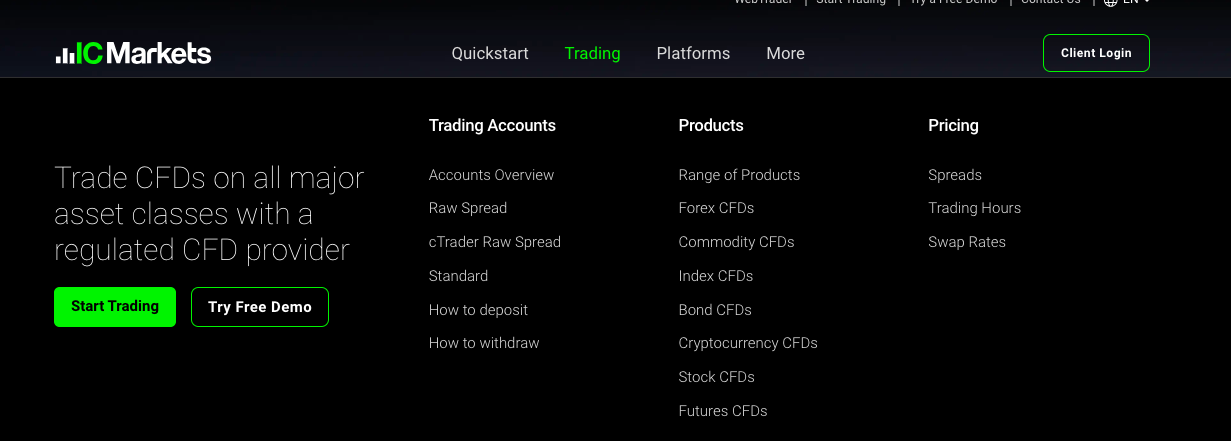This screenshot has height=441, width=1231.
Task: Select the Cryptocurrency CFDs link
Action: pyautogui.click(x=748, y=343)
